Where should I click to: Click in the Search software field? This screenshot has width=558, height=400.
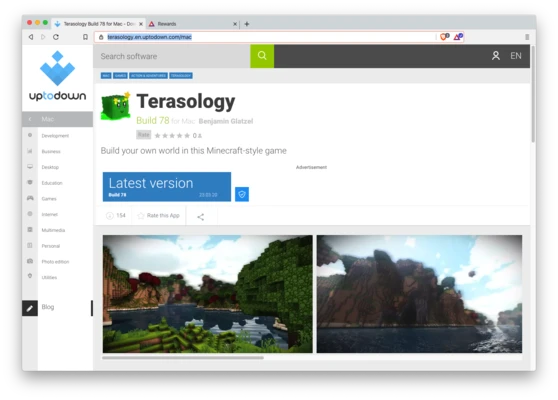tap(172, 56)
